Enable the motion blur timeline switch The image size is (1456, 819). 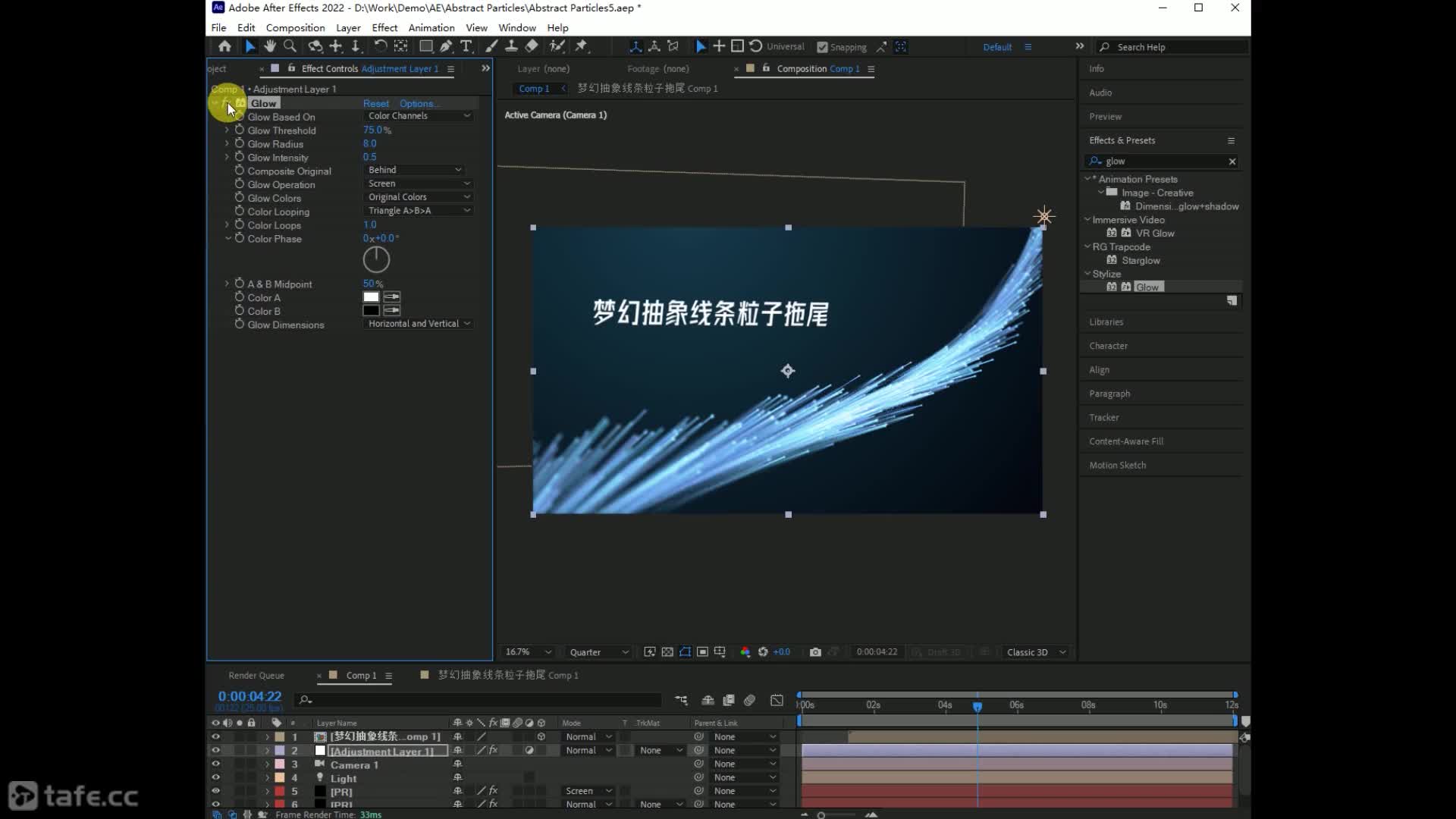pos(750,700)
